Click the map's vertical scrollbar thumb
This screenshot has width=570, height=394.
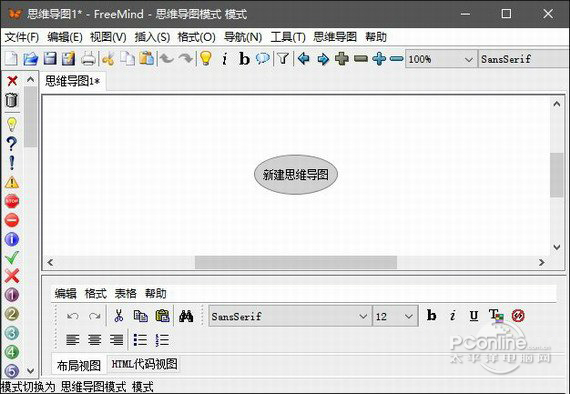[556, 175]
